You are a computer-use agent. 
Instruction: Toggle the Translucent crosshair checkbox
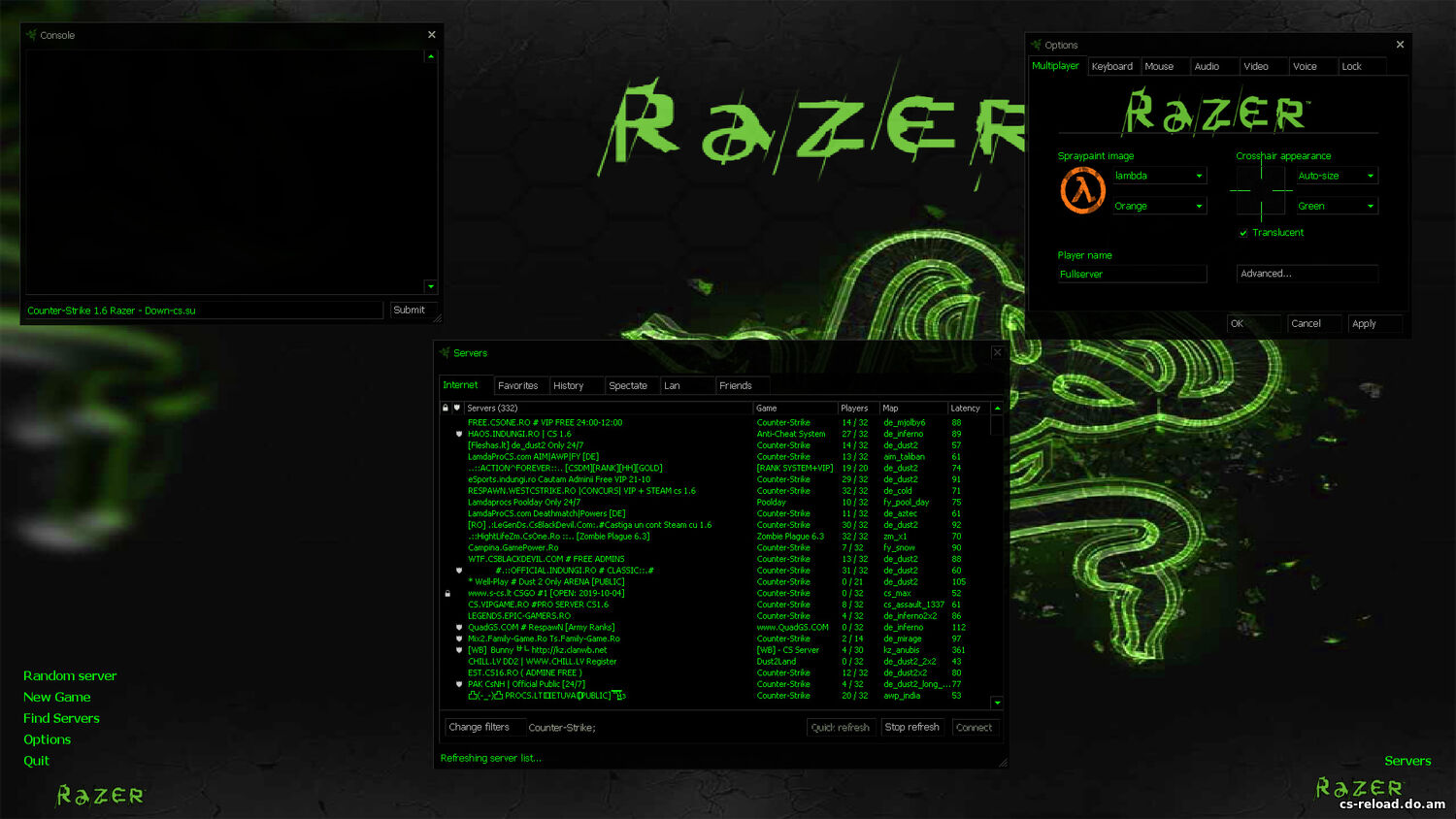pyautogui.click(x=1243, y=233)
